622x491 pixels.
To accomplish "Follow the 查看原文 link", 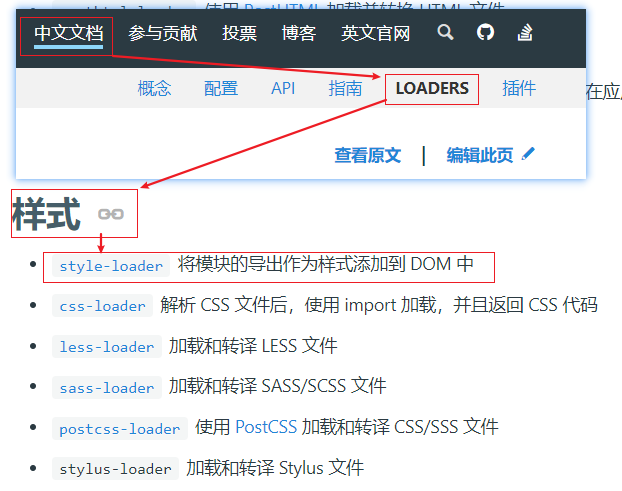I will click(x=368, y=155).
